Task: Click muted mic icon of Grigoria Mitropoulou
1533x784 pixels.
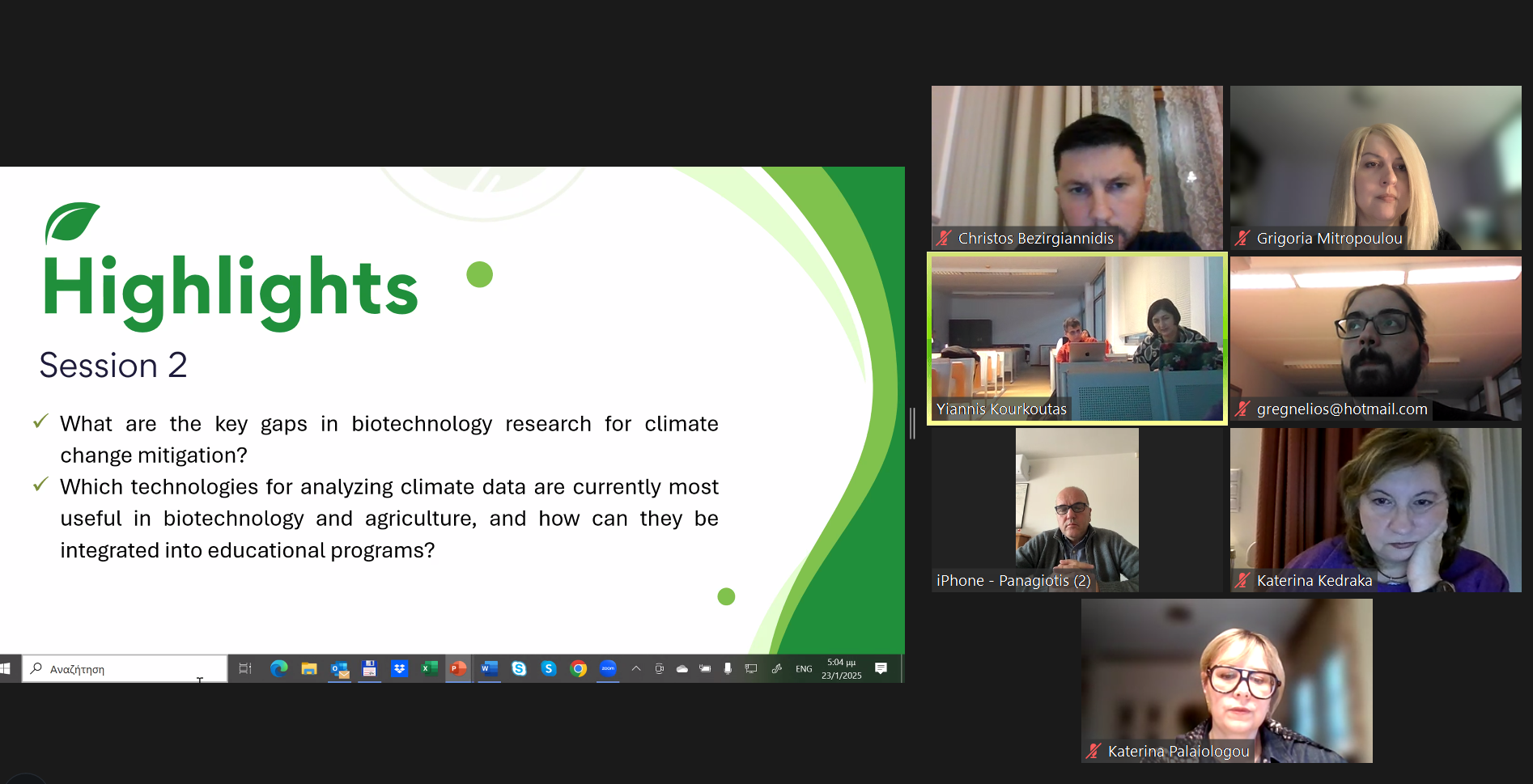Action: tap(1242, 238)
